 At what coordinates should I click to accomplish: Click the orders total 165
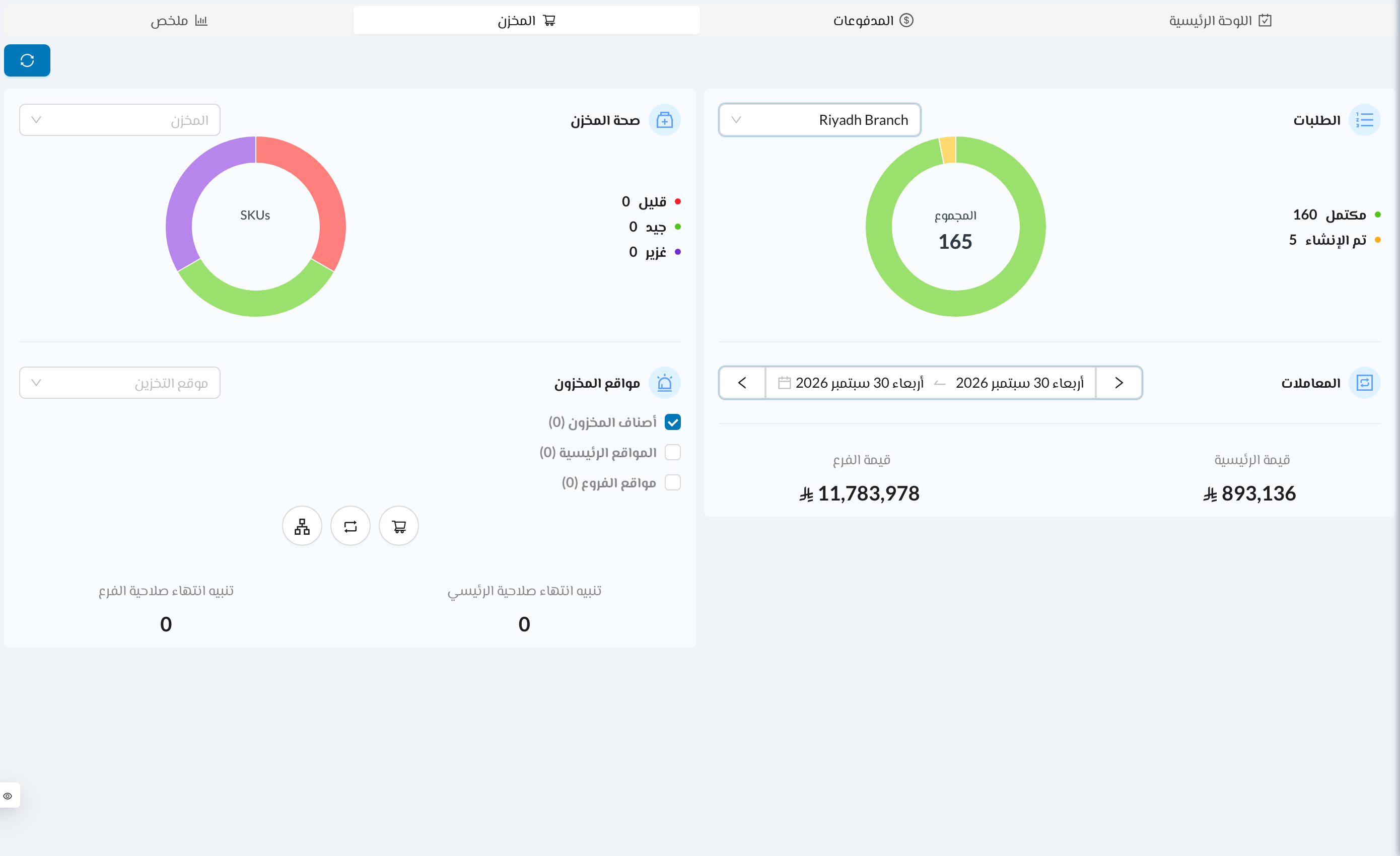(x=955, y=241)
